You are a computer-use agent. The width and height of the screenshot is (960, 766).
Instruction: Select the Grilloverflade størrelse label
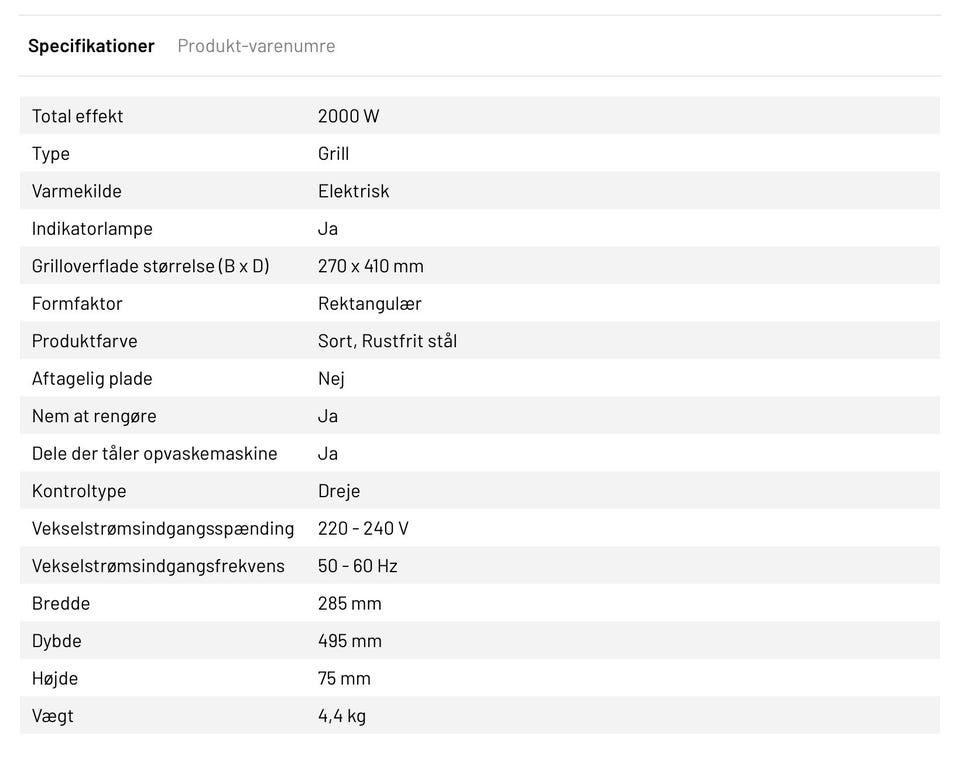(151, 266)
